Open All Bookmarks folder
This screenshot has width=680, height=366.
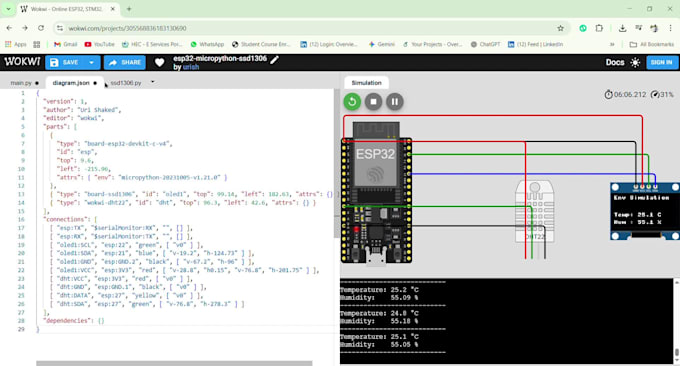(x=652, y=44)
